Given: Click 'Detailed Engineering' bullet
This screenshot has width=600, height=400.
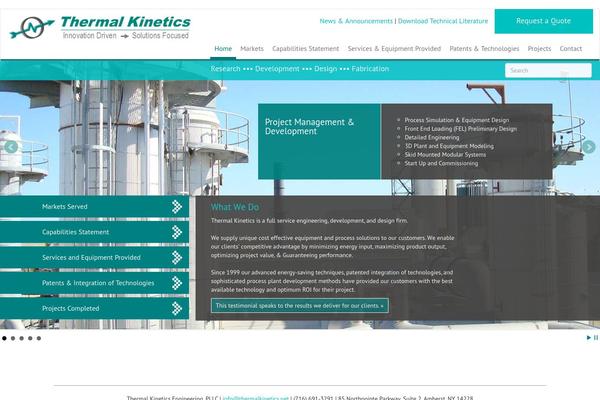Looking at the screenshot, I should click(x=432, y=137).
